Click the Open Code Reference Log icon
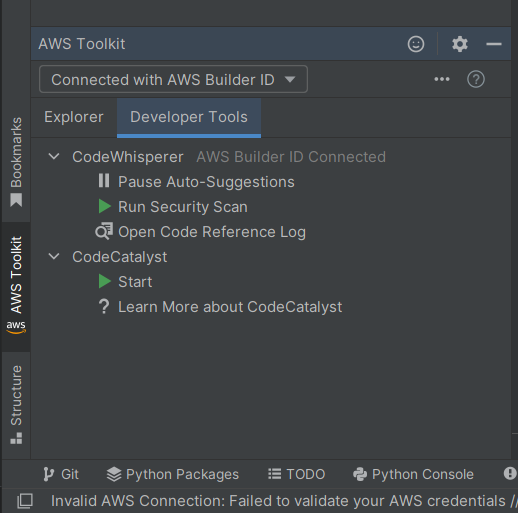This screenshot has width=518, height=513. (104, 231)
